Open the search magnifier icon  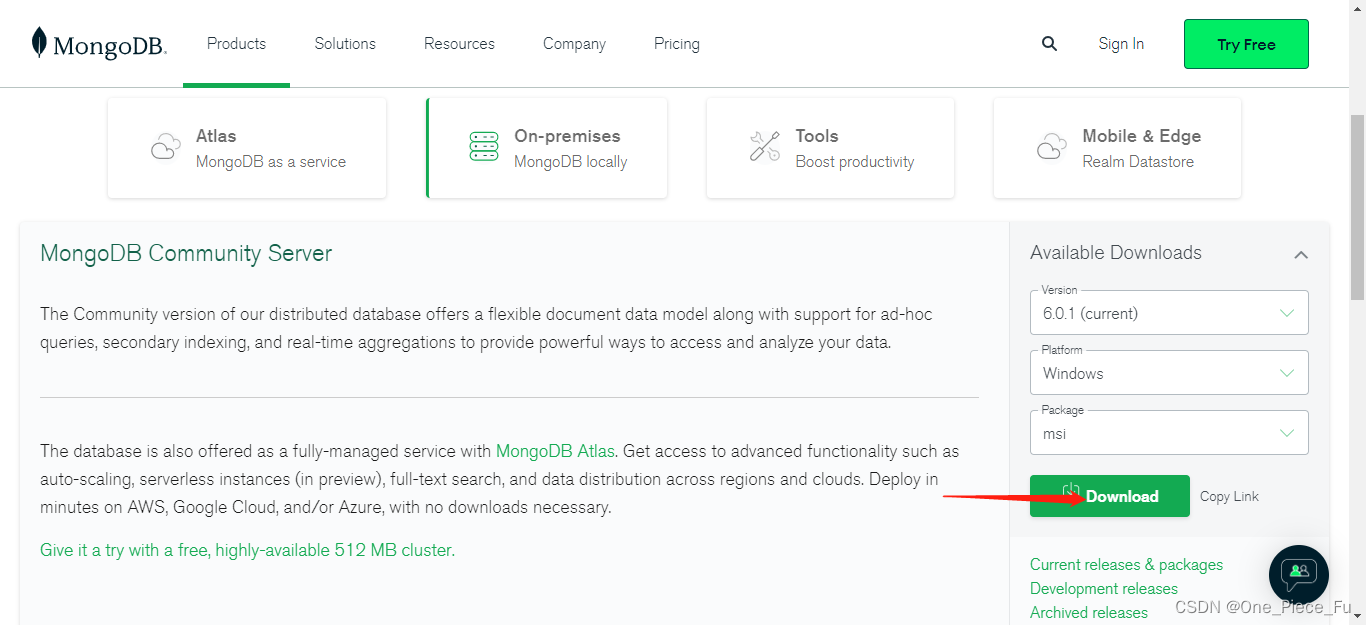(1049, 44)
